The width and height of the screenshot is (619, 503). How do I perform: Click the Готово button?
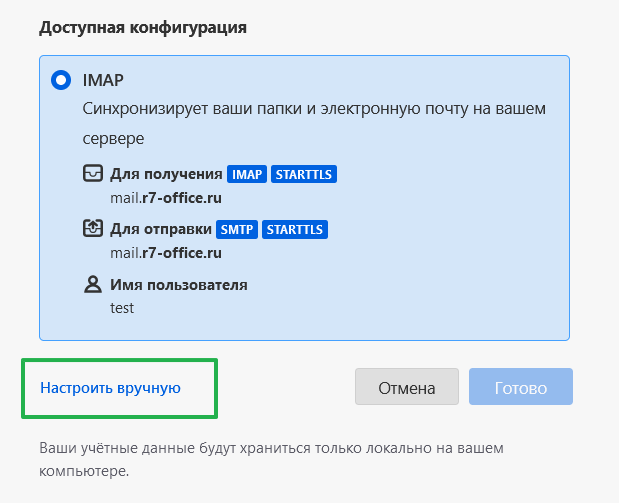coord(521,387)
